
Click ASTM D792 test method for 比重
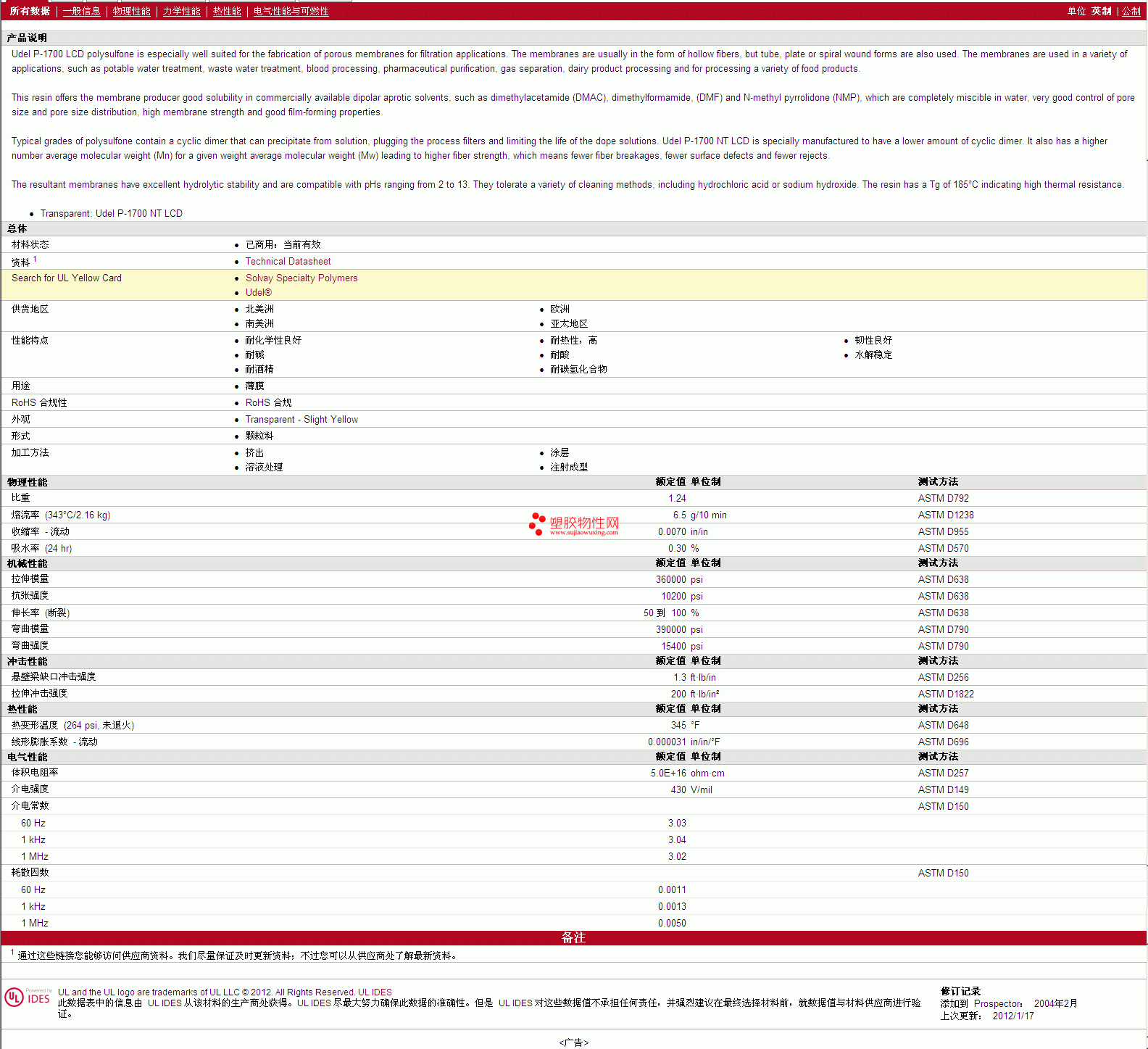943,498
